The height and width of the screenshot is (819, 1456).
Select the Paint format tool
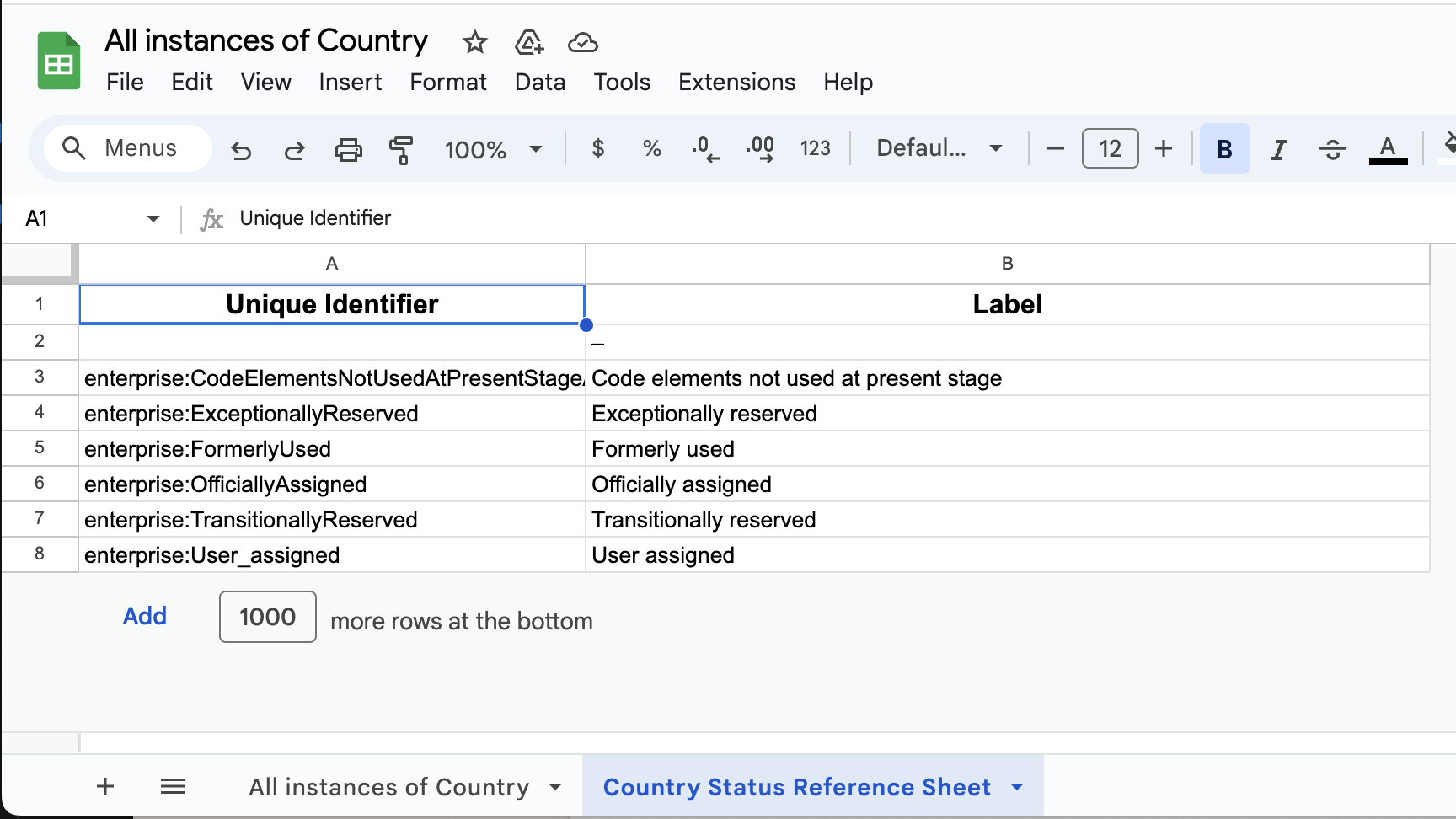(402, 149)
